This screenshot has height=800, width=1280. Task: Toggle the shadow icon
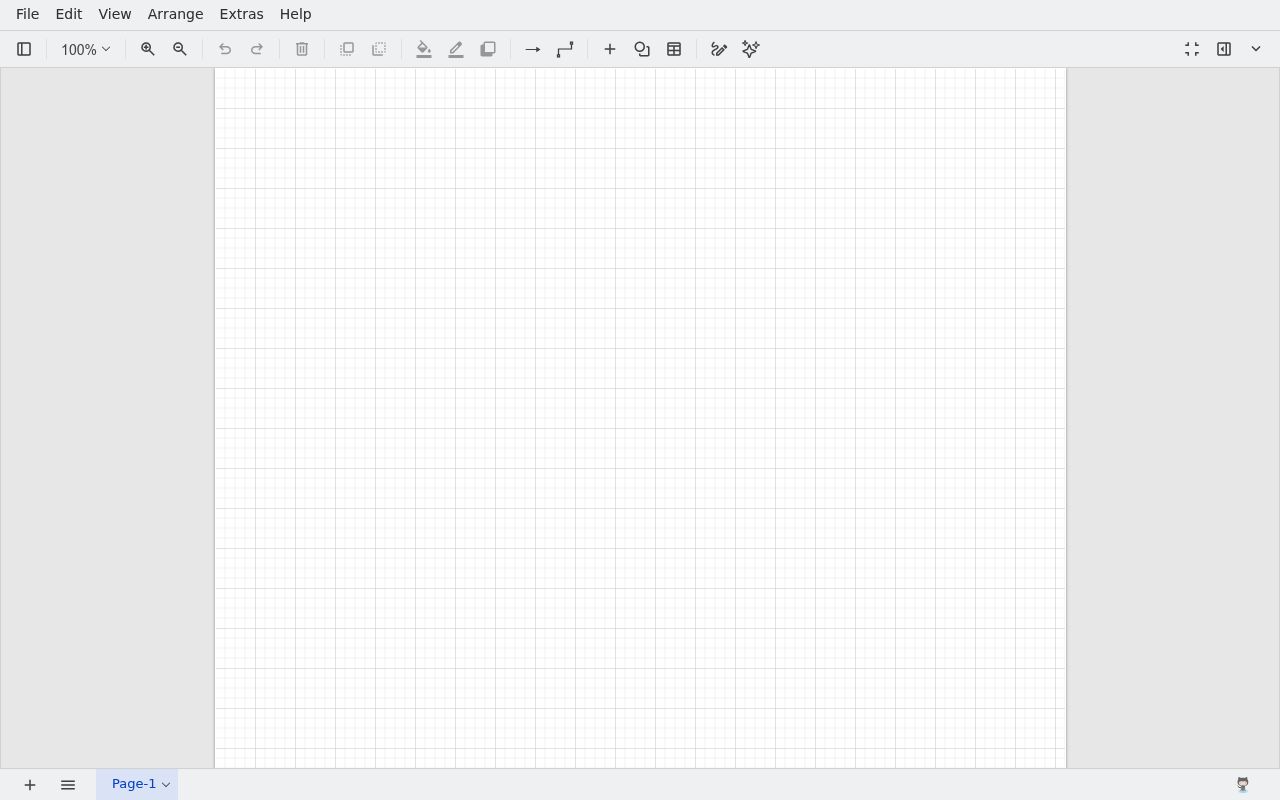click(488, 49)
